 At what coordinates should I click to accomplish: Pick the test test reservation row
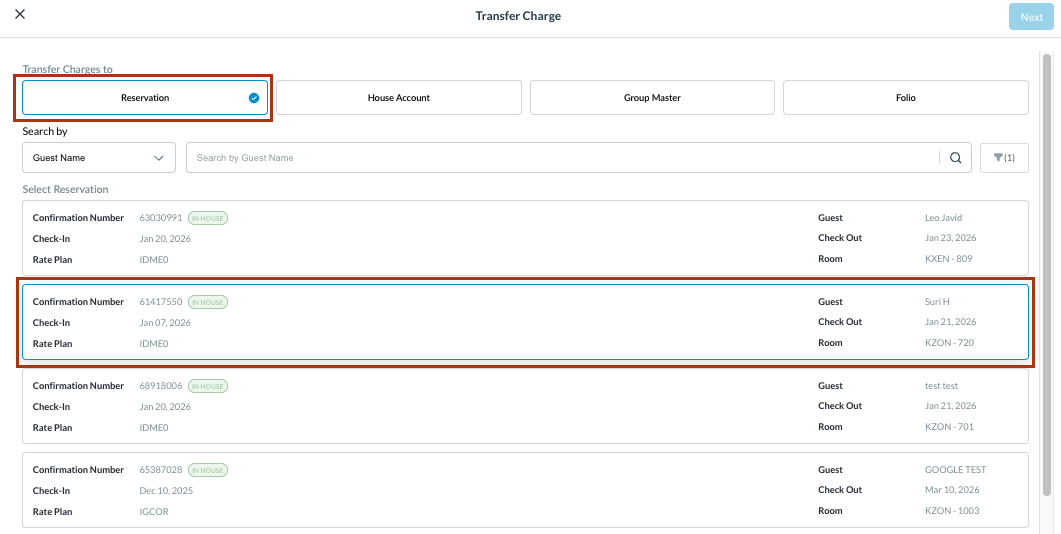point(525,406)
